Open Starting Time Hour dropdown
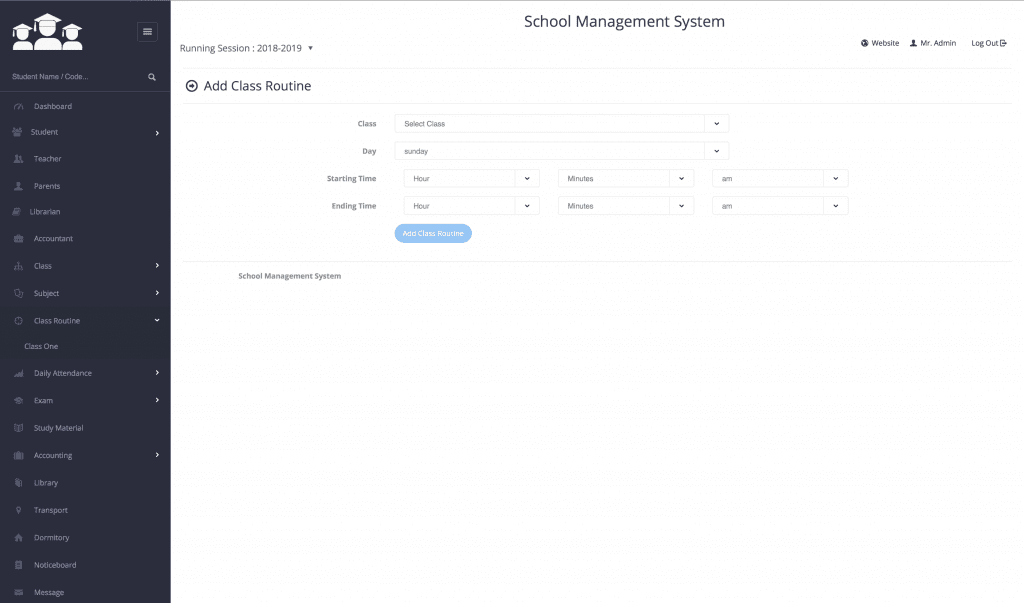 [472, 178]
